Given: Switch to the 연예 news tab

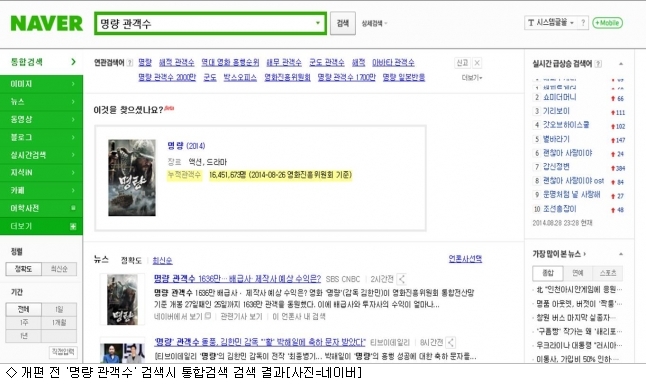Looking at the screenshot, I should 578,273.
